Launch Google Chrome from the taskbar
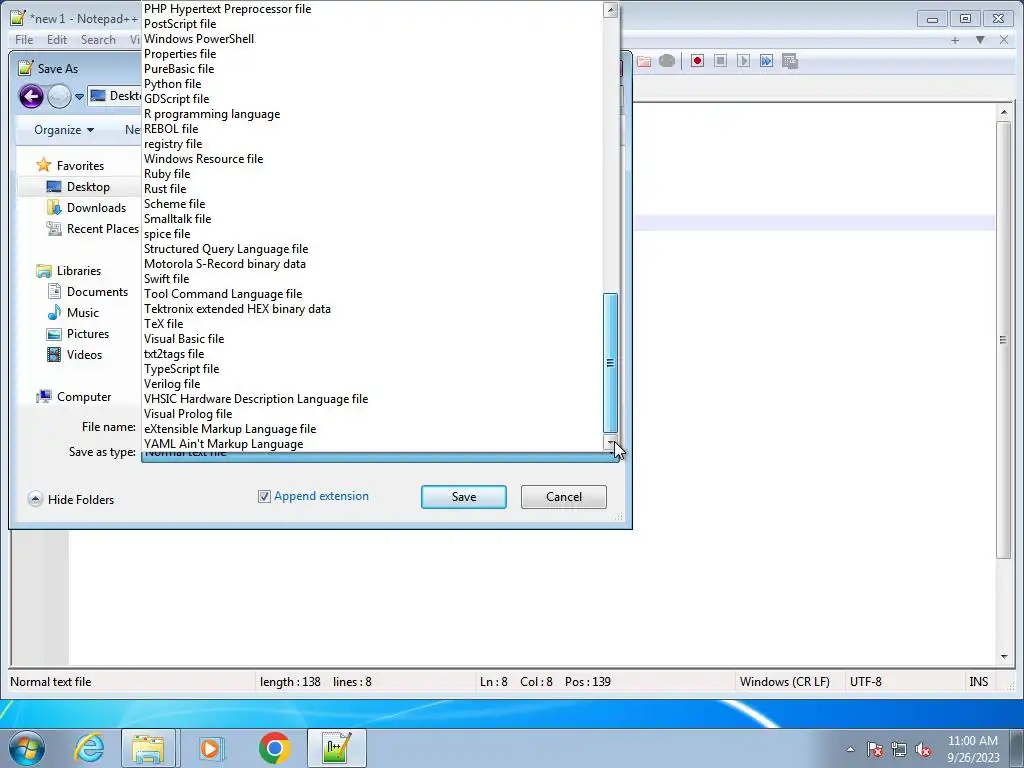Image resolution: width=1024 pixels, height=768 pixels. tap(274, 748)
